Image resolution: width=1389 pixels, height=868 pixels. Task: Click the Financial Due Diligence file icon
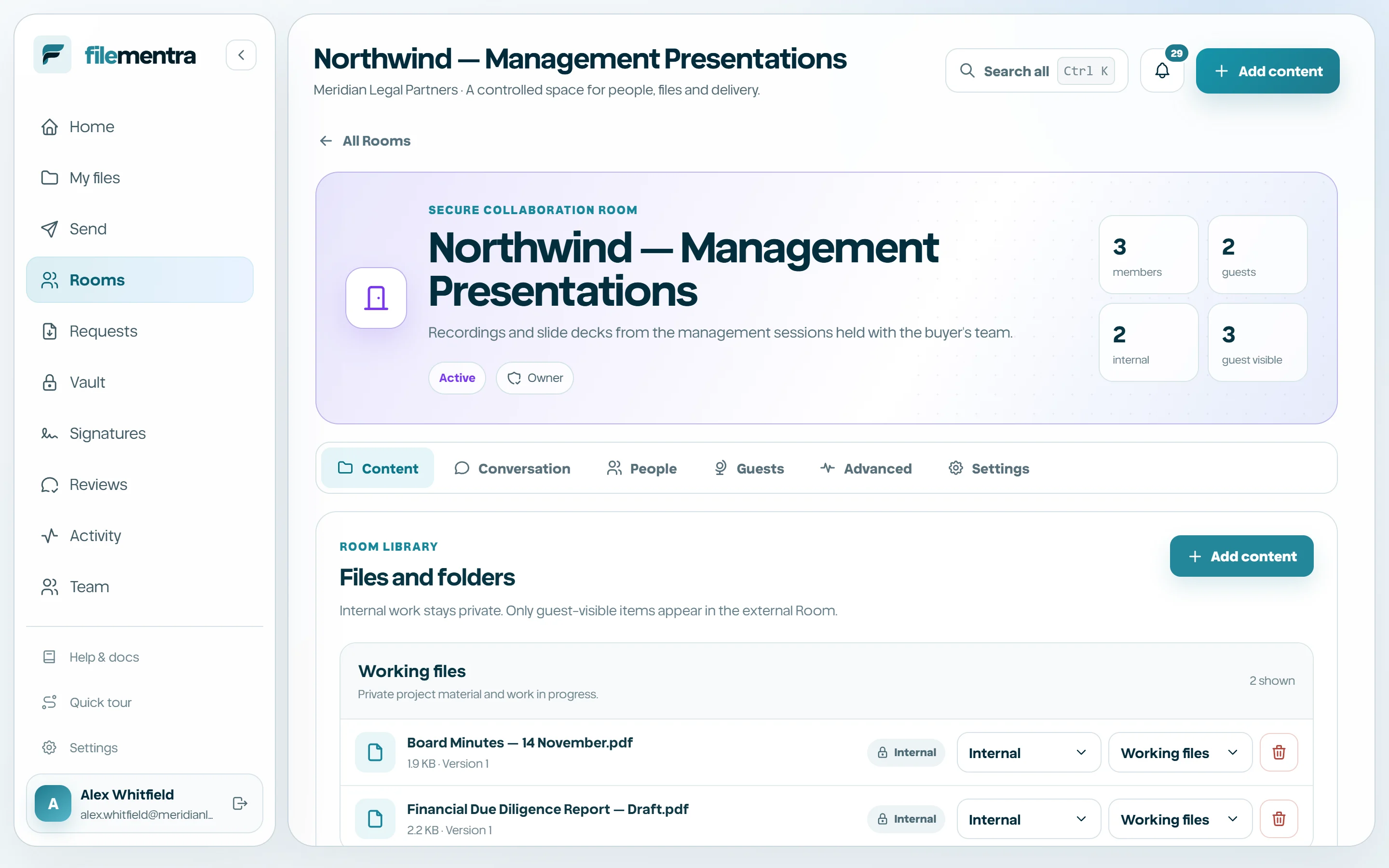[375, 819]
